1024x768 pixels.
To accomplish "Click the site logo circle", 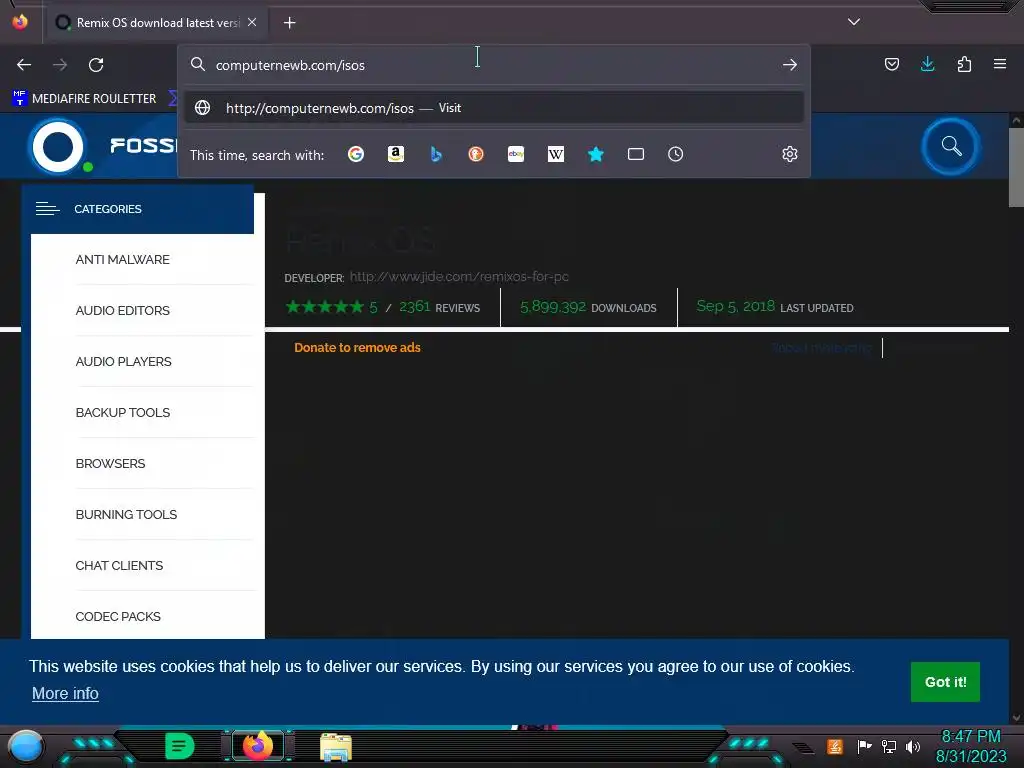I will pos(57,146).
